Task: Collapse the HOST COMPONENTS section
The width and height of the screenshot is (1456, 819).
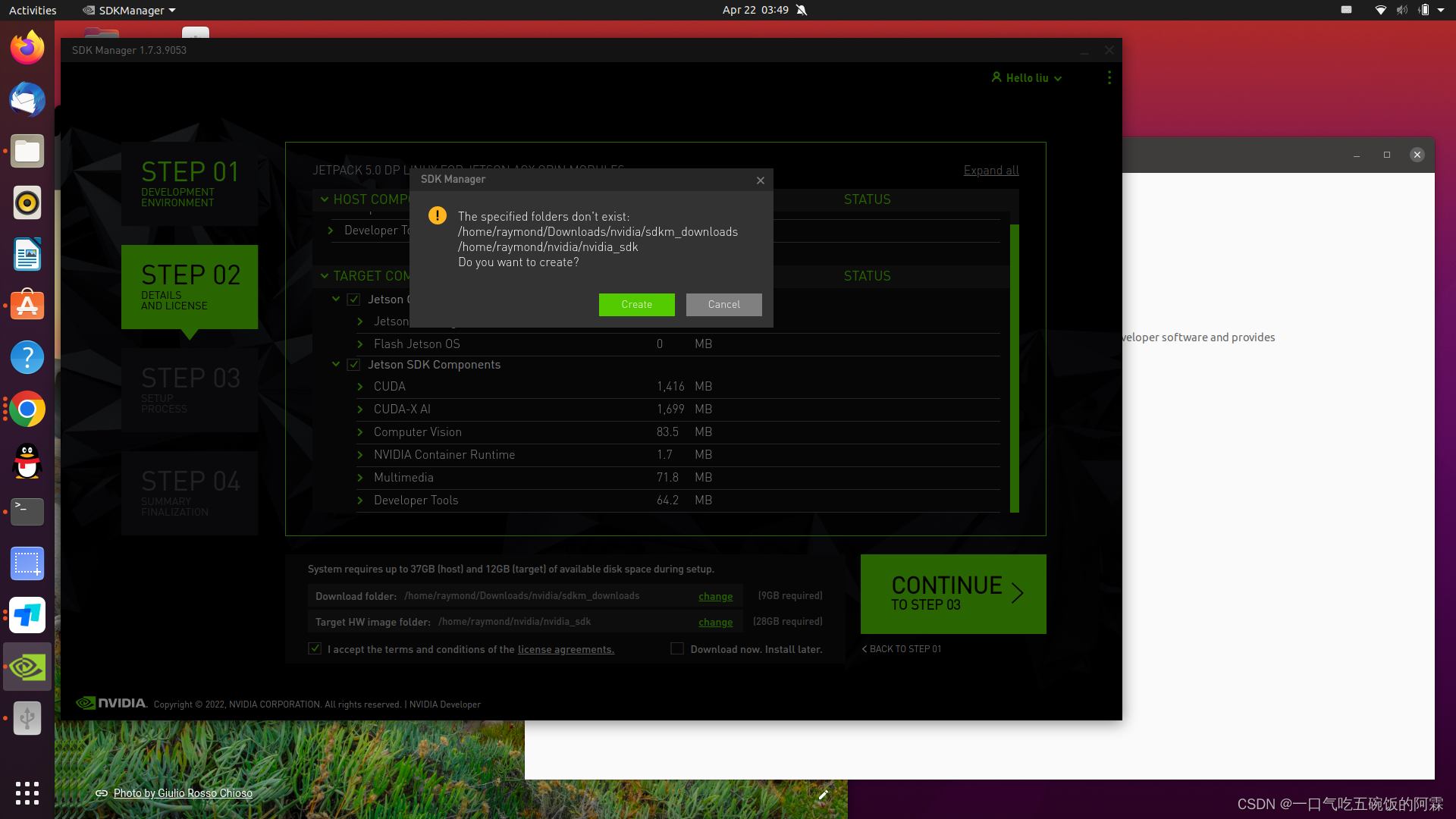Action: (325, 199)
